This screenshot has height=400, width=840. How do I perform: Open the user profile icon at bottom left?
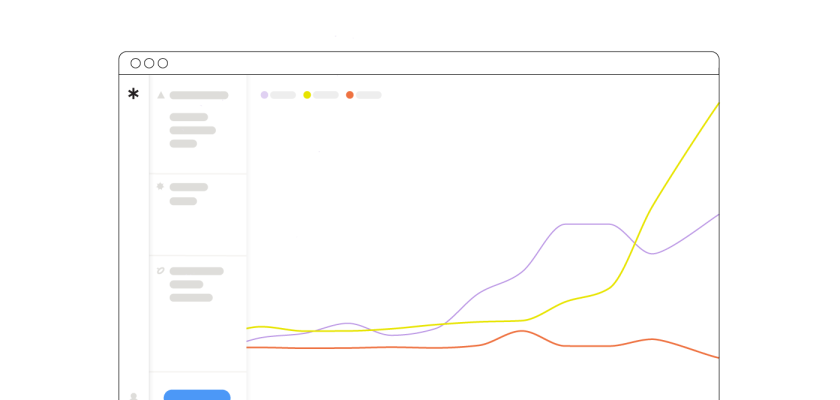tap(133, 396)
